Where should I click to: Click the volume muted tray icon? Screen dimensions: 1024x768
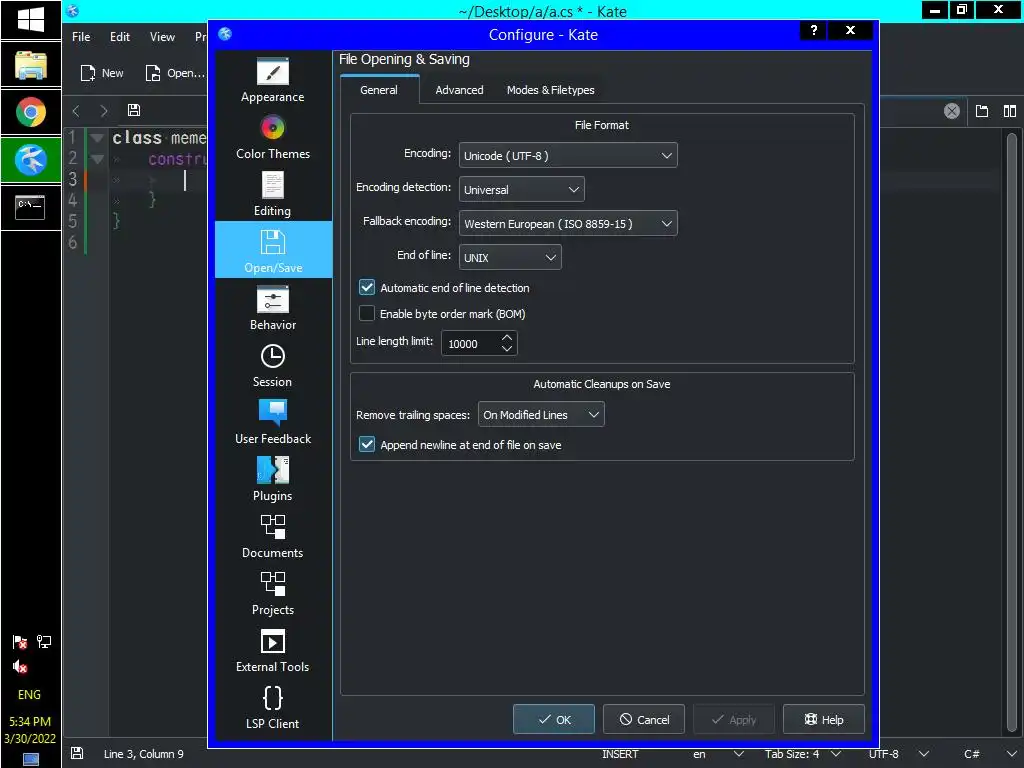(x=20, y=667)
